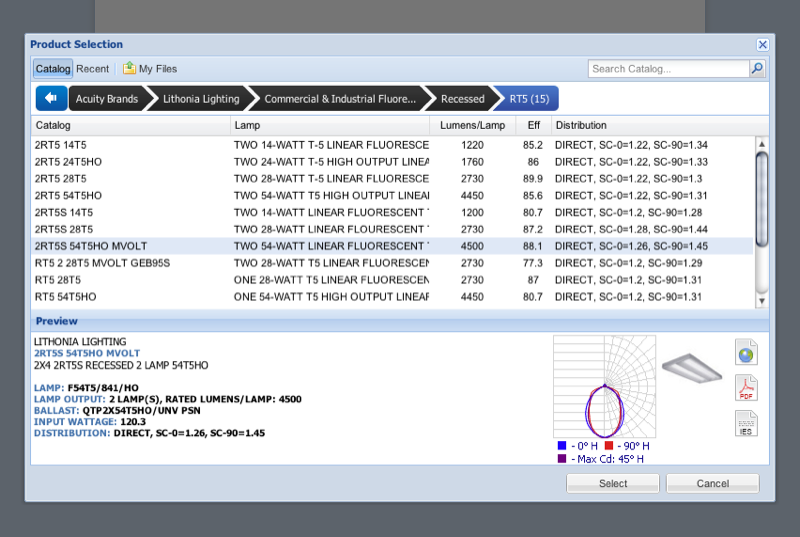Image resolution: width=800 pixels, height=537 pixels.
Task: Click the 77.3 efficiency value
Action: (533, 263)
